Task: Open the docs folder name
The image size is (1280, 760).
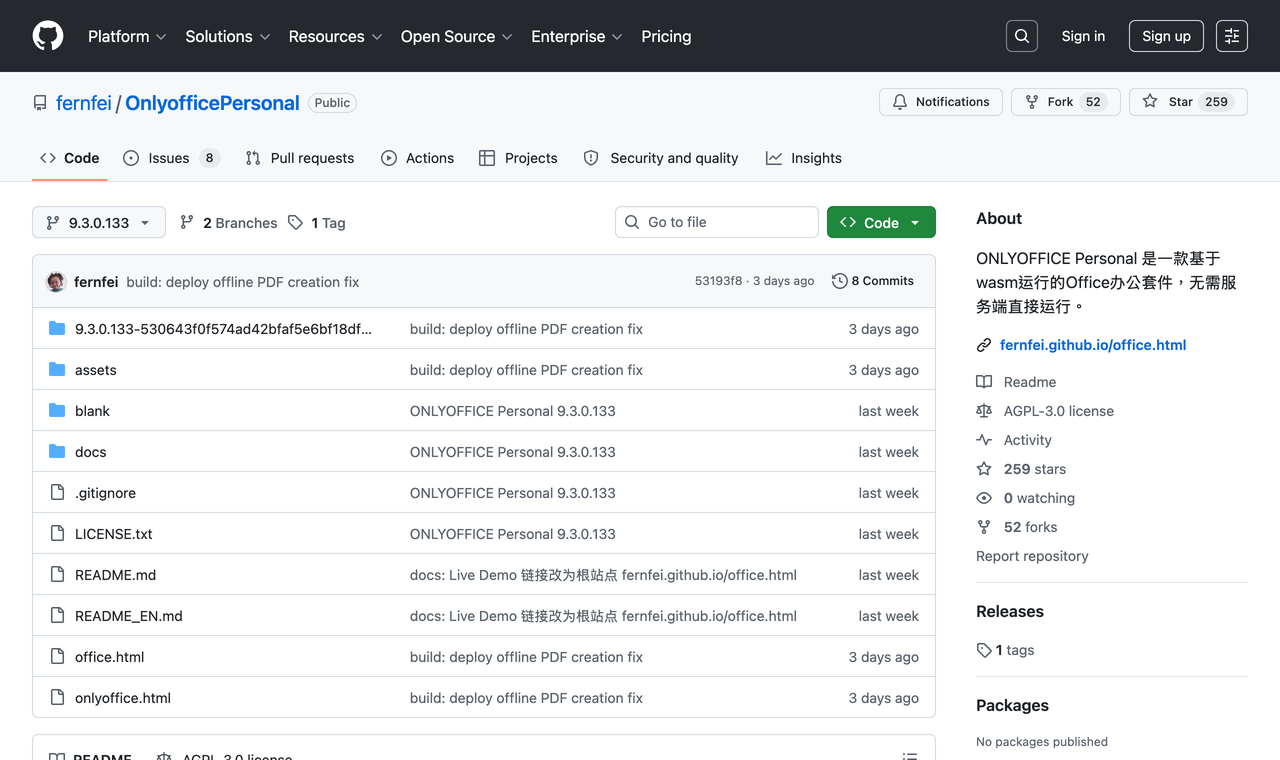Action: pos(90,452)
